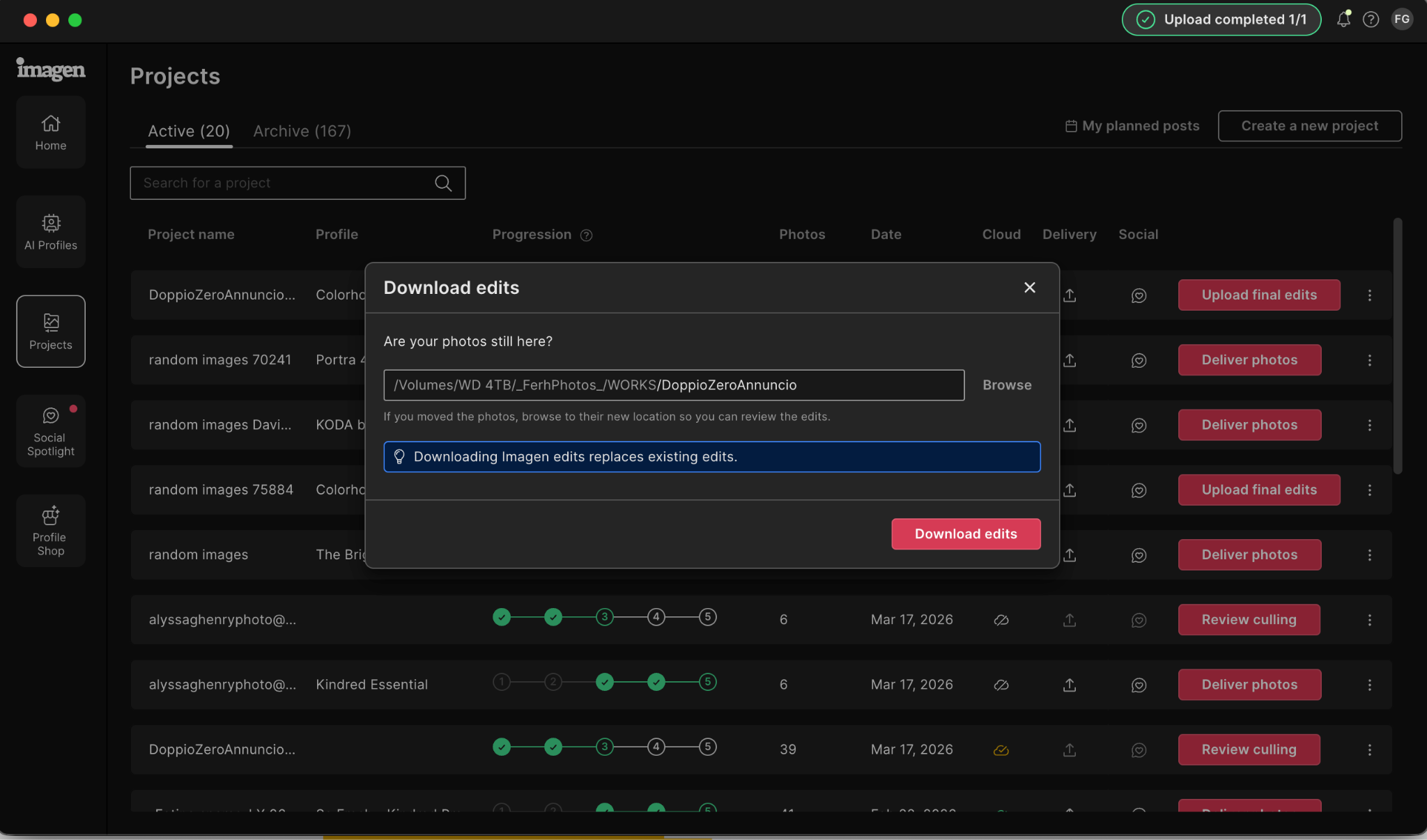Viewport: 1427px width, 840px height.
Task: Click the Imagen logo
Action: coord(51,69)
